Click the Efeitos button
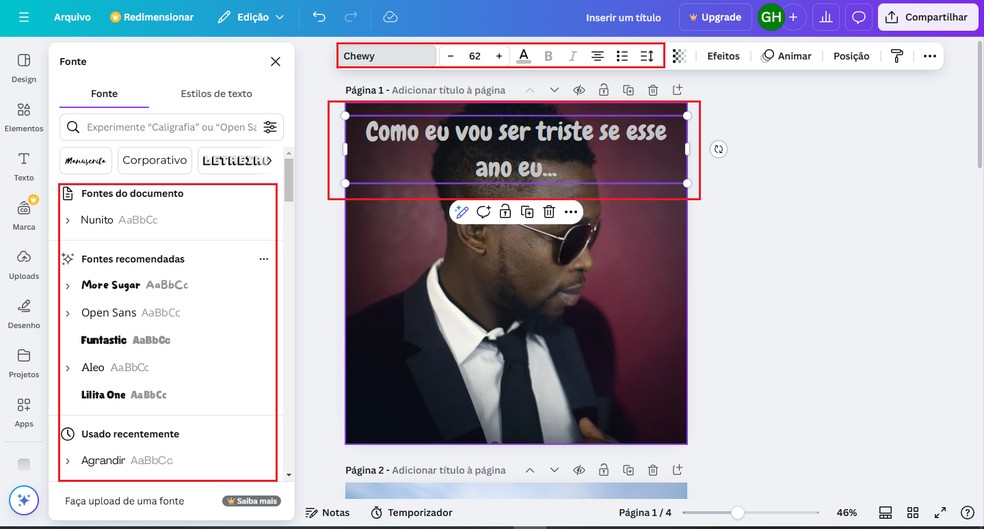 tap(723, 56)
